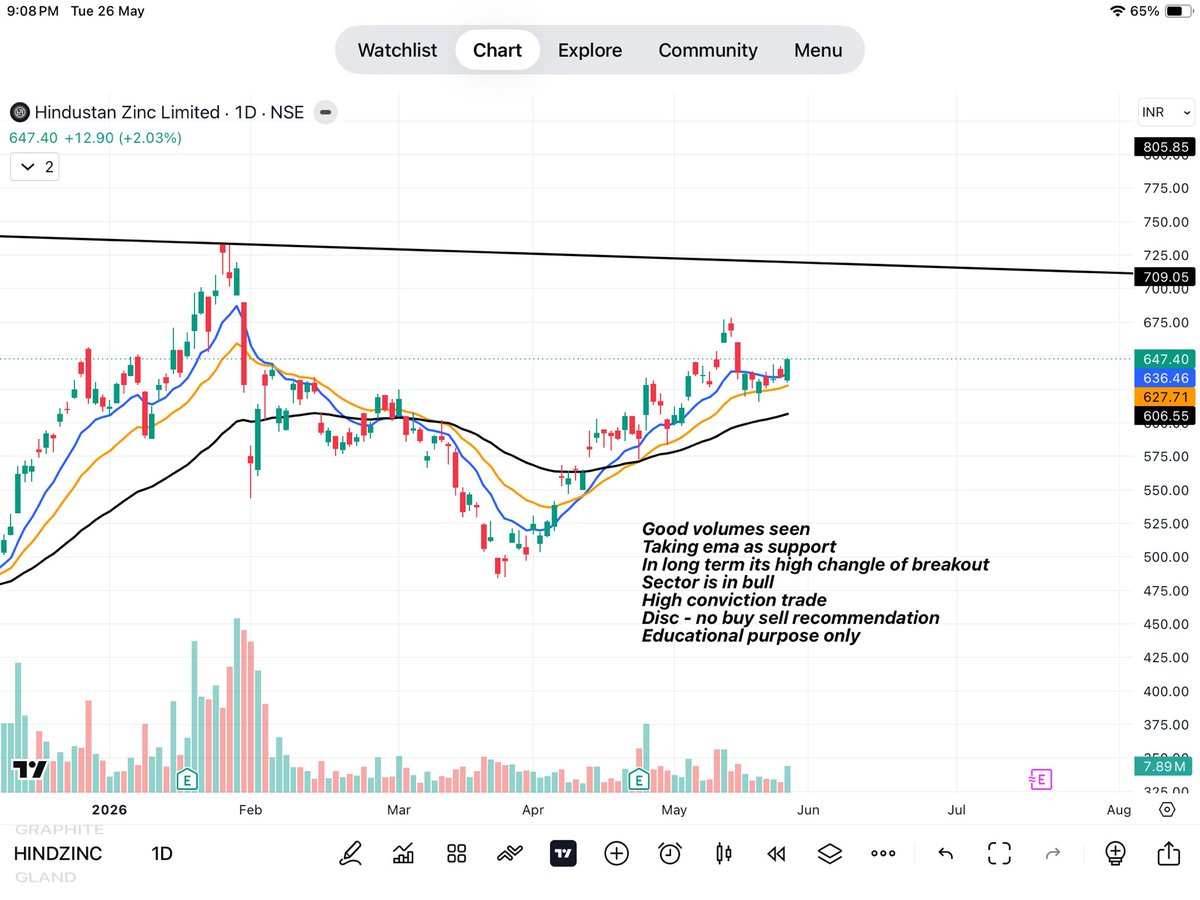This screenshot has width=1200, height=900.
Task: Select the orange 627.71 EMA label
Action: coord(1164,397)
